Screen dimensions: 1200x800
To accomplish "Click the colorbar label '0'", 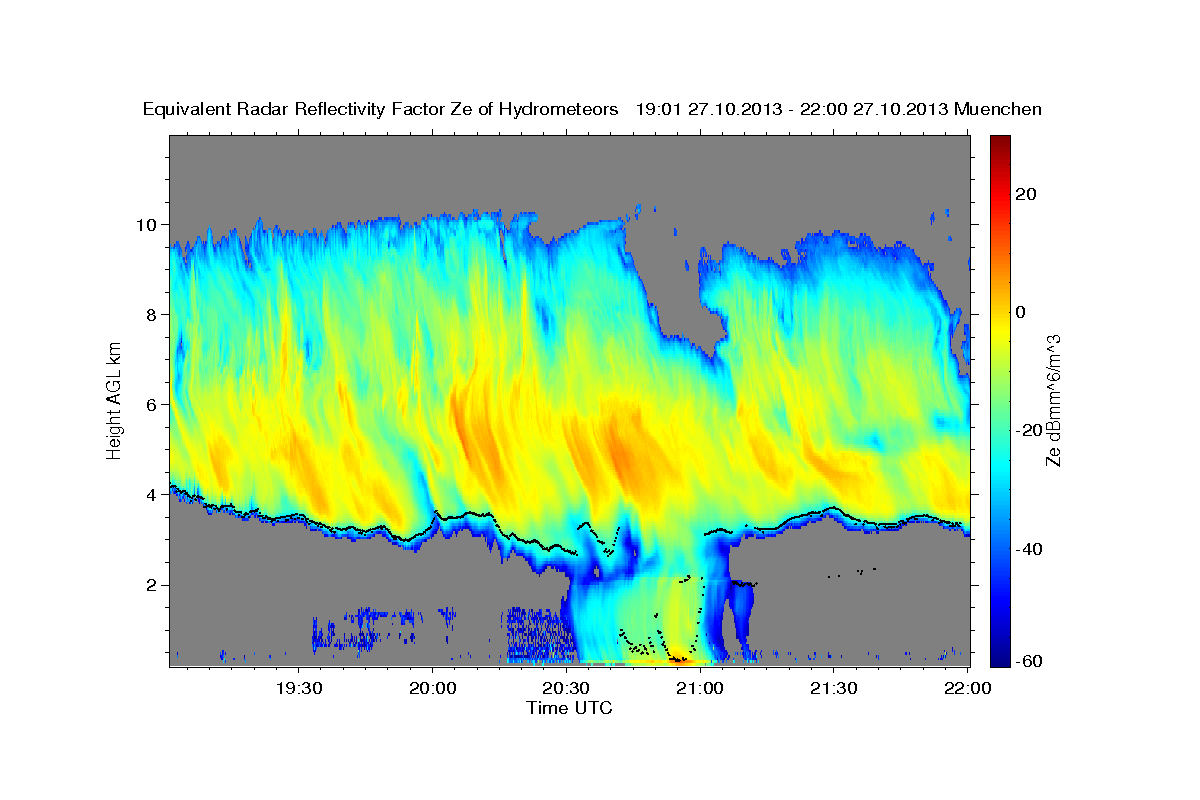I will [1023, 312].
